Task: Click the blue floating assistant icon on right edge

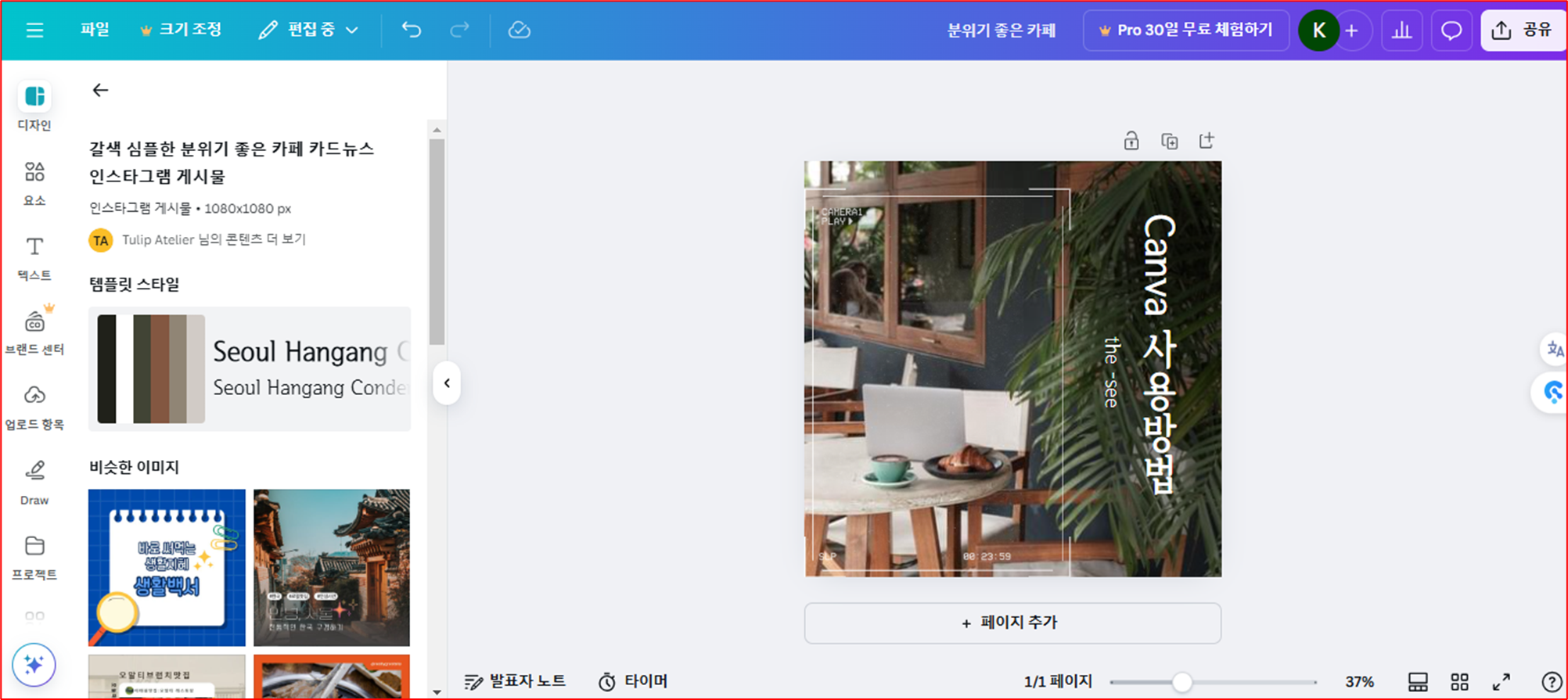Action: (1552, 392)
